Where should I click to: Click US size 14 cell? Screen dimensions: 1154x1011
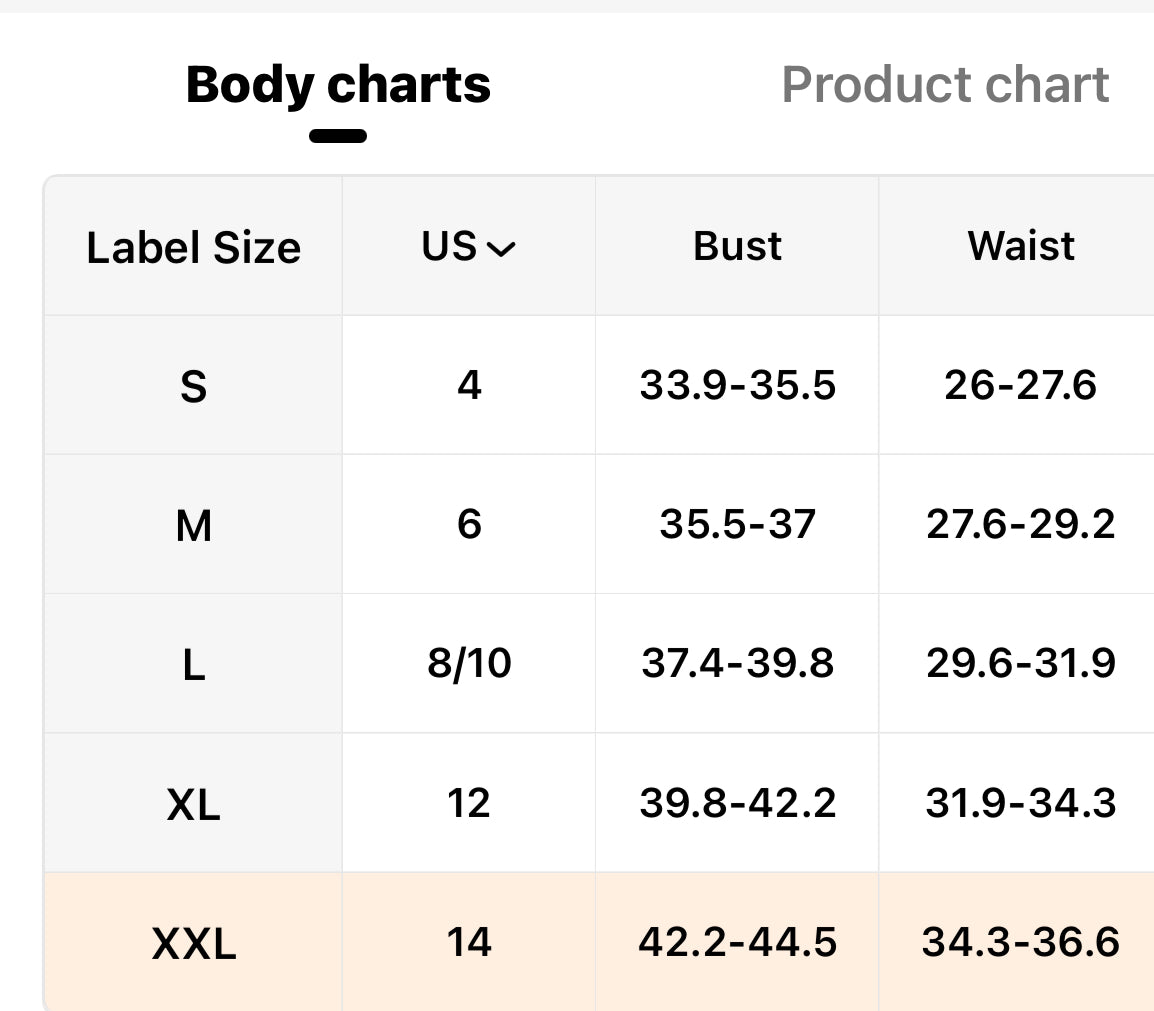point(469,942)
